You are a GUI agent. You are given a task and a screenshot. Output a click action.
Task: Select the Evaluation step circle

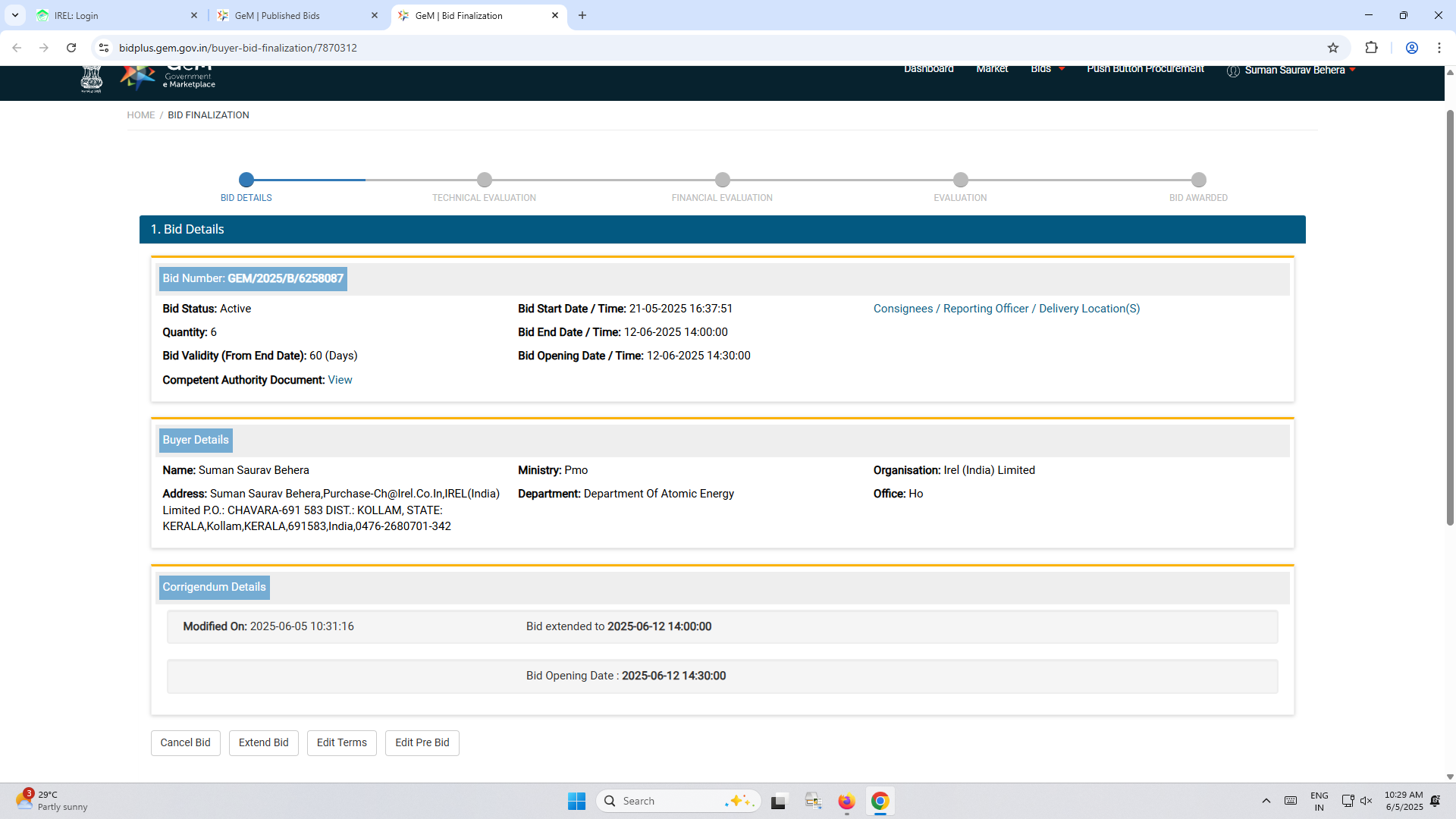pos(961,180)
